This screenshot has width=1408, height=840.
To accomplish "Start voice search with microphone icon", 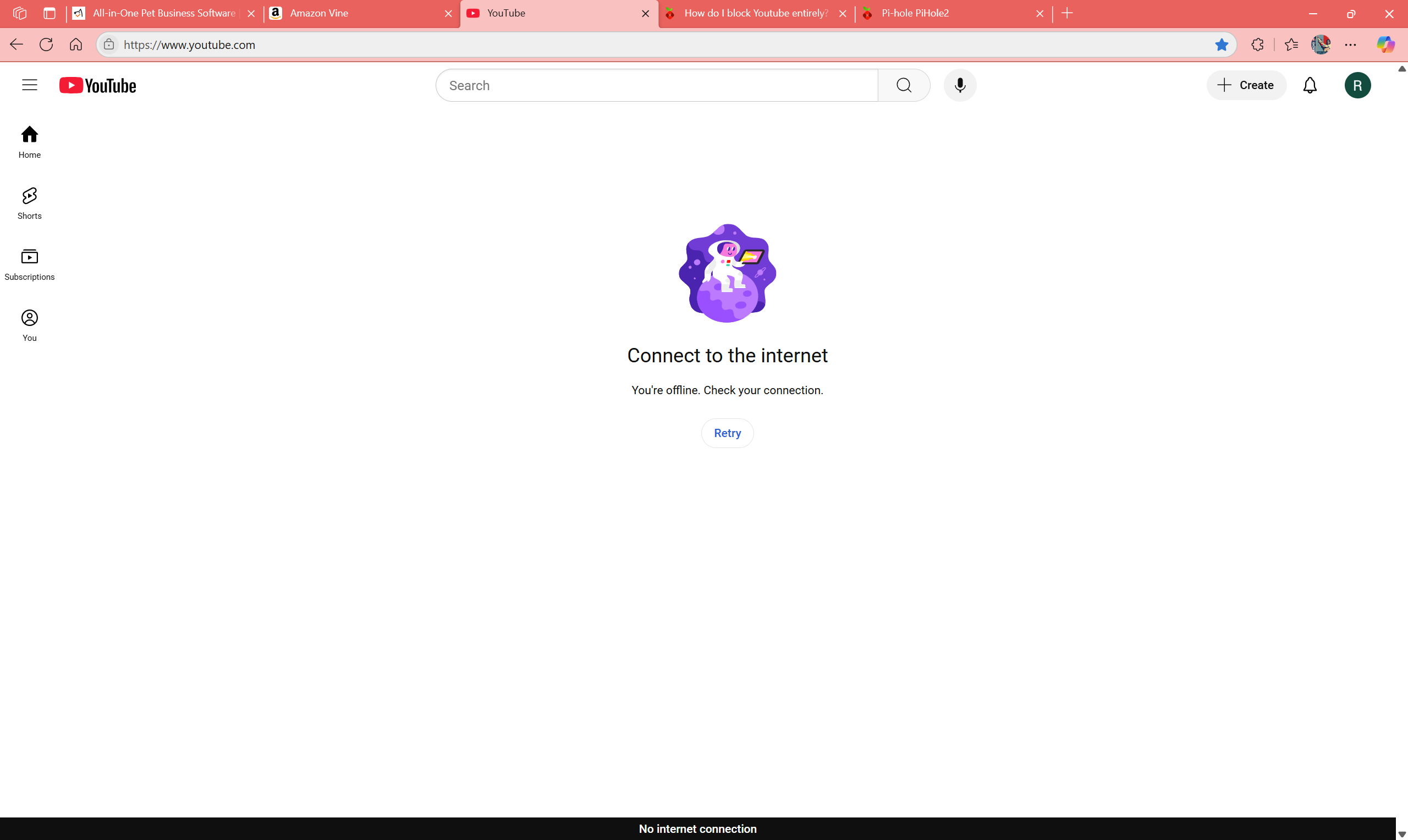I will (960, 85).
